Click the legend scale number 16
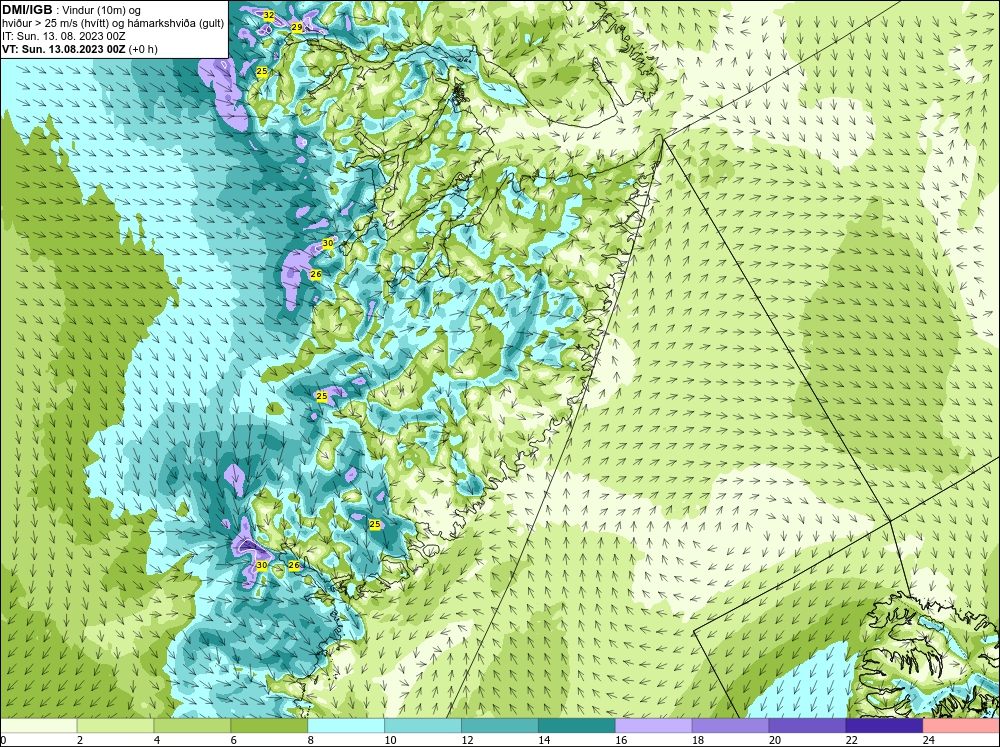Screen dimensions: 1000x747 point(621,740)
